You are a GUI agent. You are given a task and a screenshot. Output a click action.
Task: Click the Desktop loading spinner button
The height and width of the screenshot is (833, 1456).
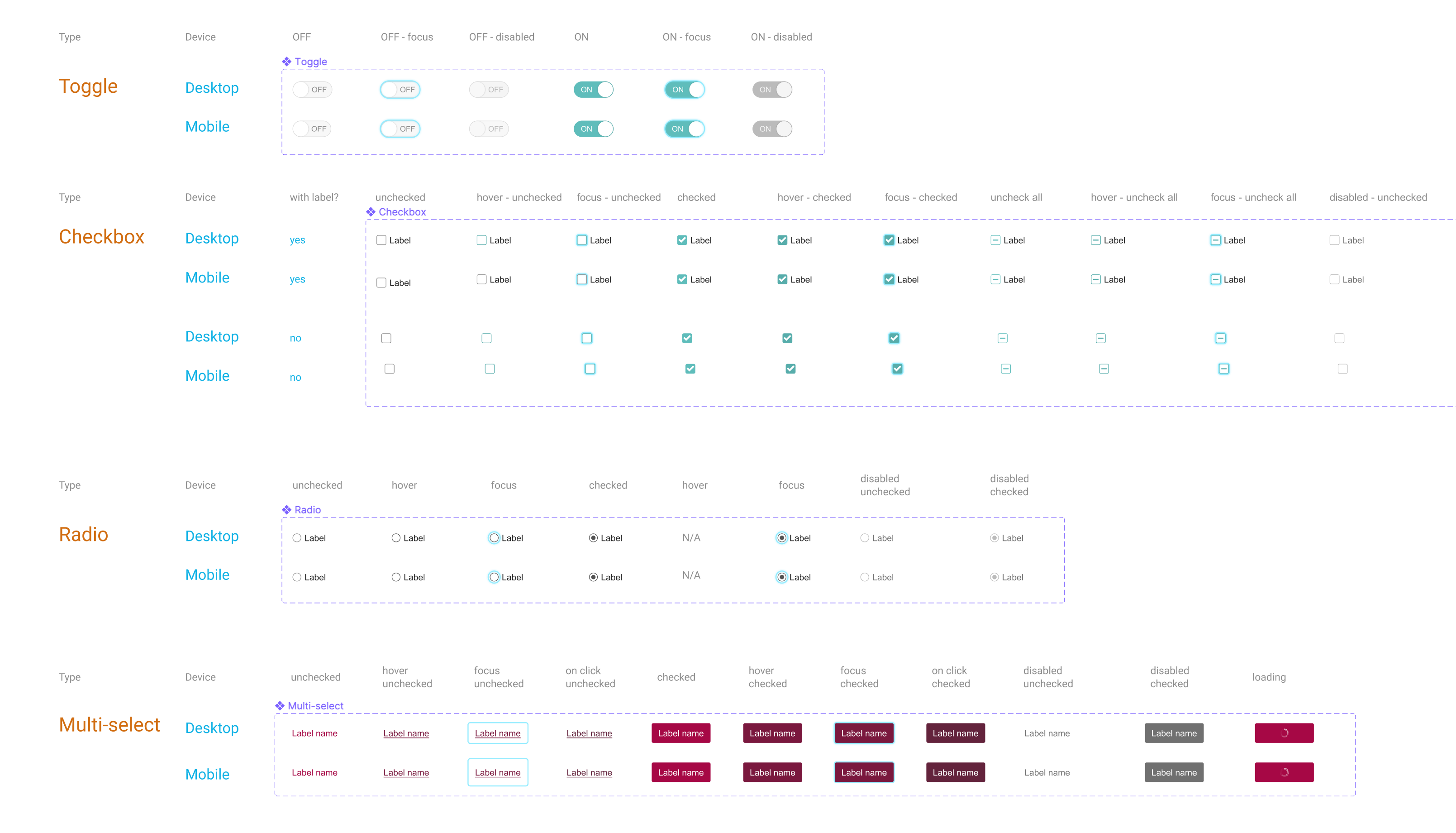pyautogui.click(x=1284, y=733)
